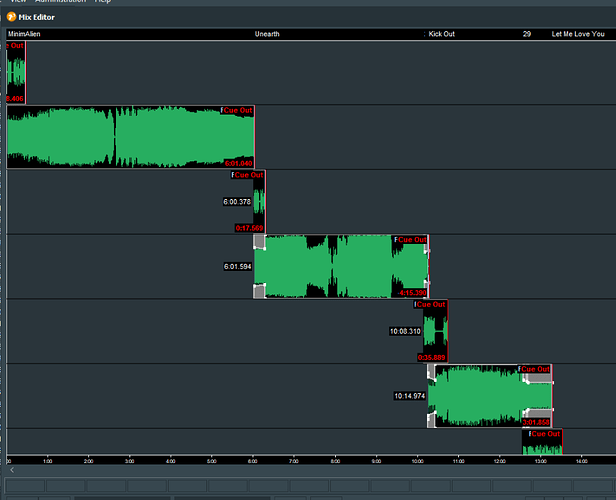Click the 11:00 mark on the time ruler

(458, 461)
